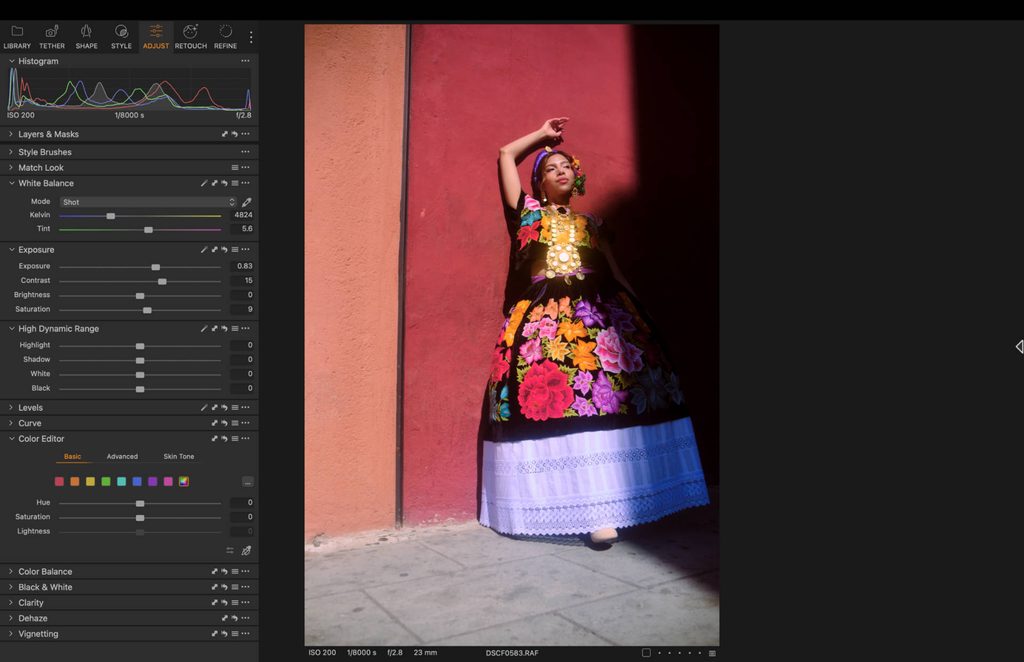
Task: Reset High Dynamic Range adjustments
Action: 224,328
